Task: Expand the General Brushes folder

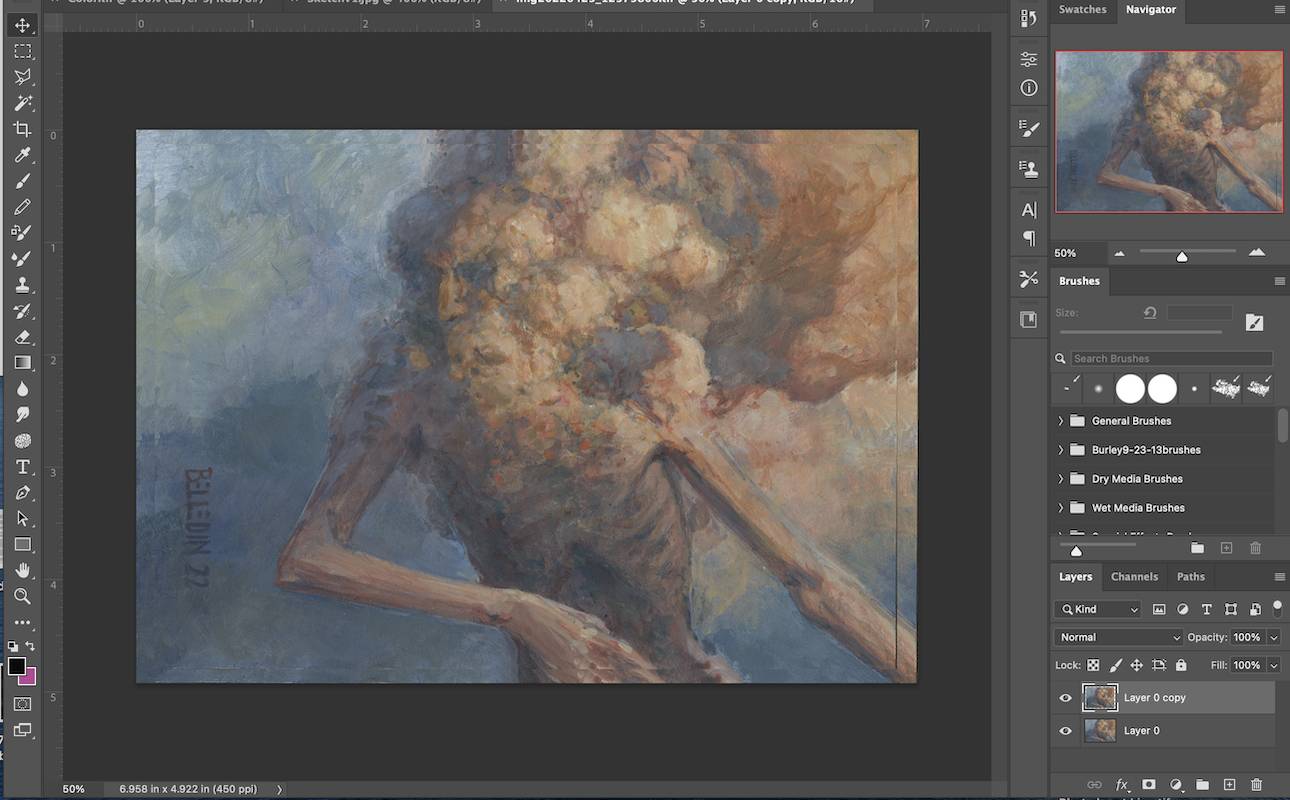Action: [x=1061, y=421]
